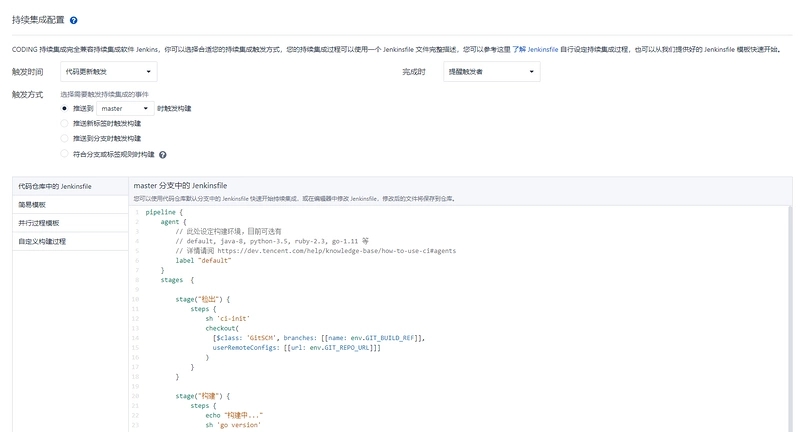Click the GitSCM branches code line

pos(319,338)
